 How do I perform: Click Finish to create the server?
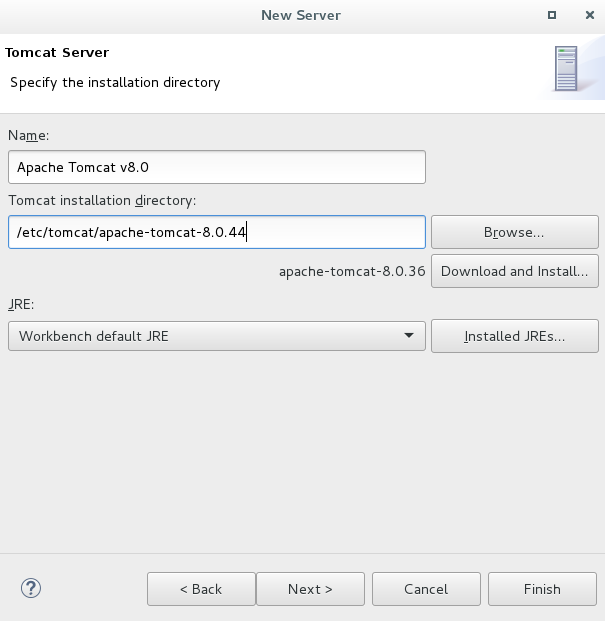[542, 589]
